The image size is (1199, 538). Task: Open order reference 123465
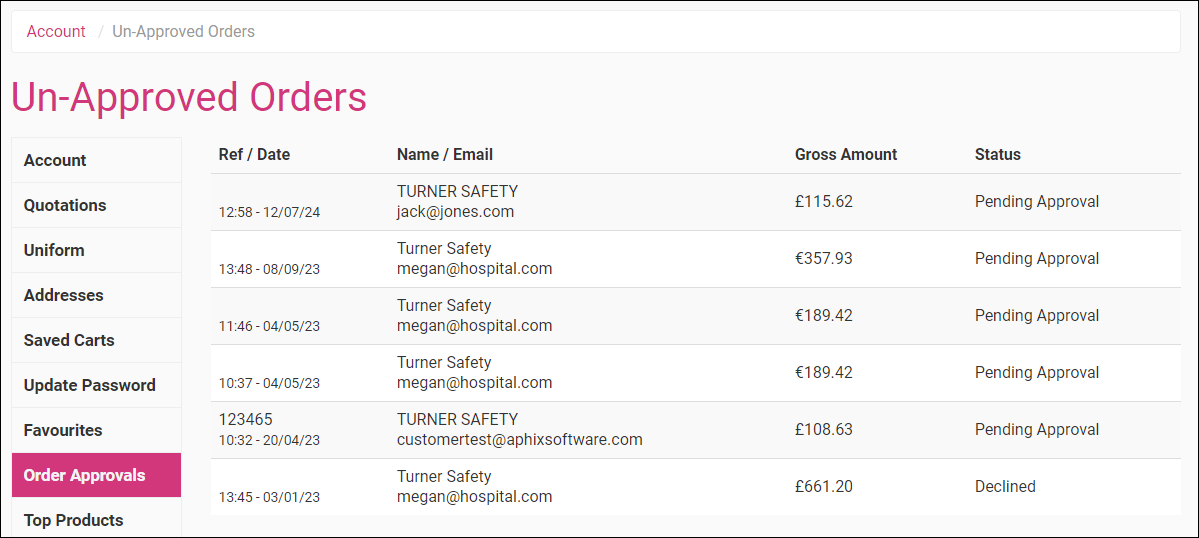245,419
